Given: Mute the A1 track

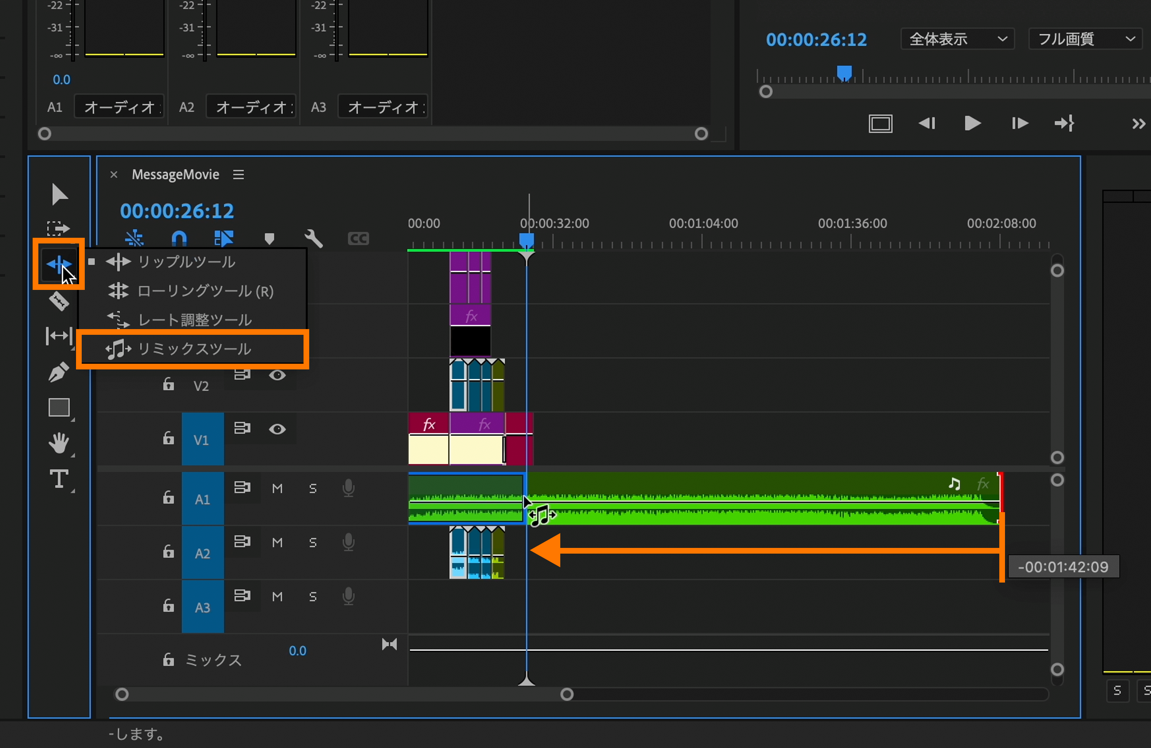Looking at the screenshot, I should tap(277, 488).
